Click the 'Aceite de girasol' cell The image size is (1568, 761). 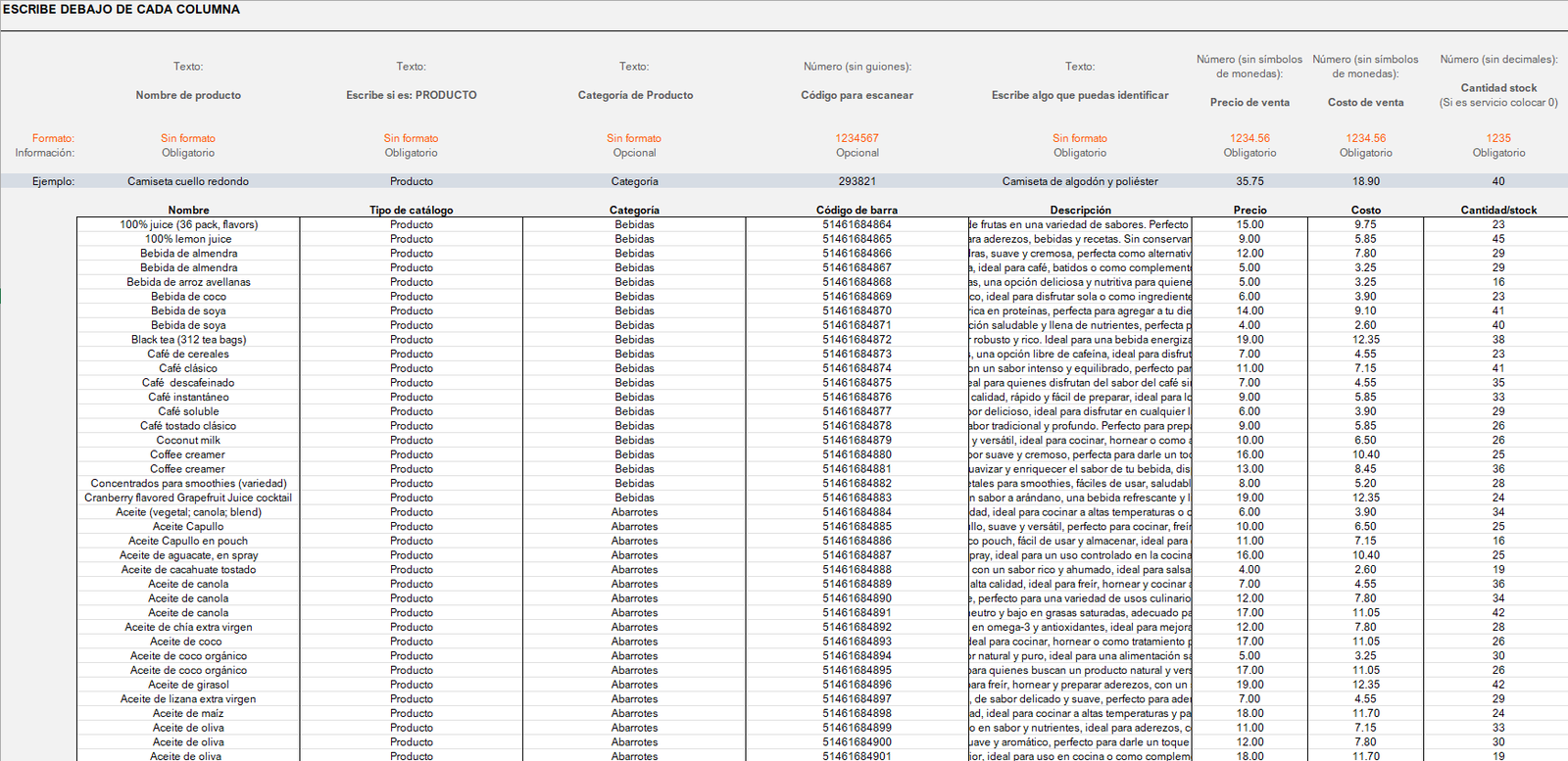(x=188, y=685)
